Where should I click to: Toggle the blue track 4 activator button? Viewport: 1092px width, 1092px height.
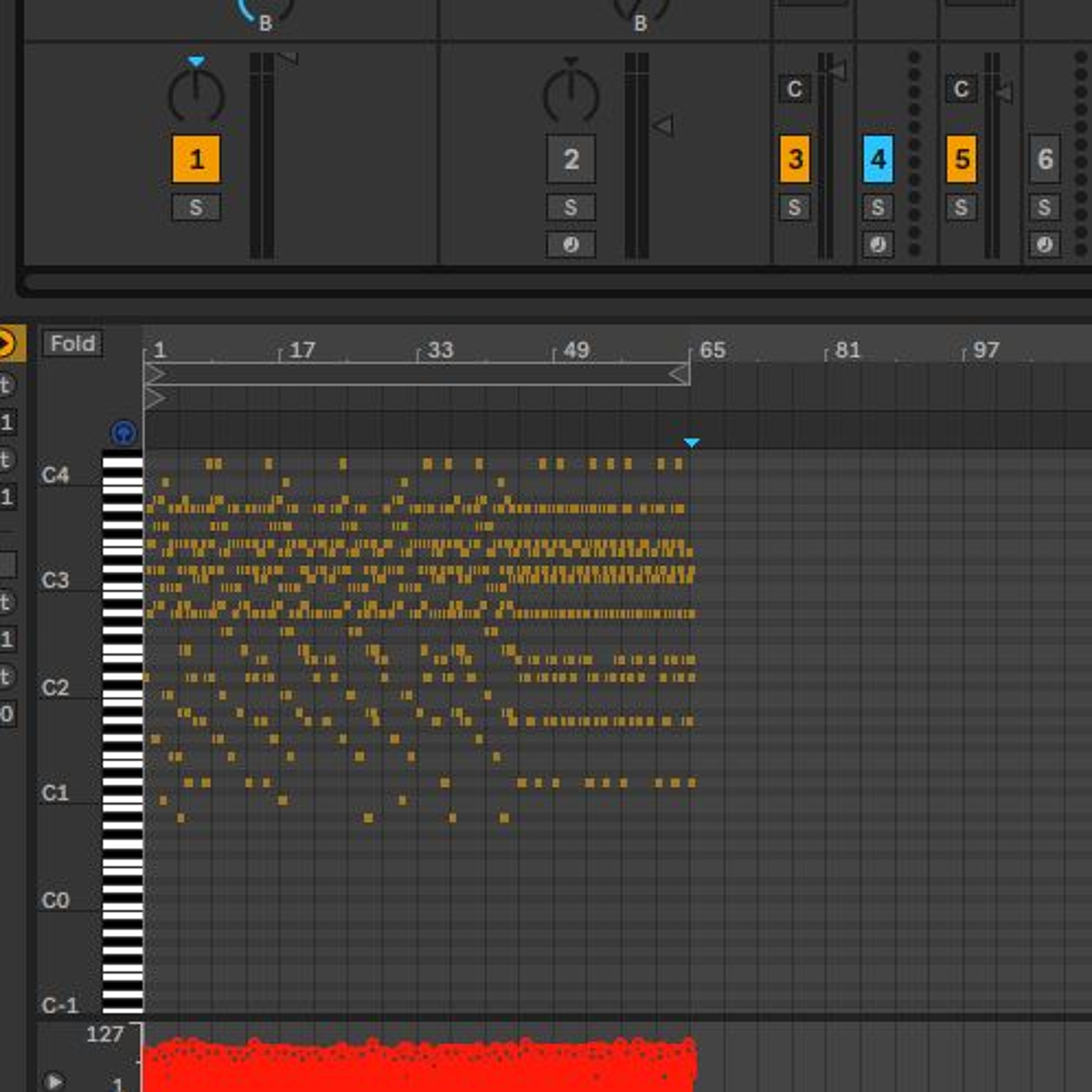[878, 159]
